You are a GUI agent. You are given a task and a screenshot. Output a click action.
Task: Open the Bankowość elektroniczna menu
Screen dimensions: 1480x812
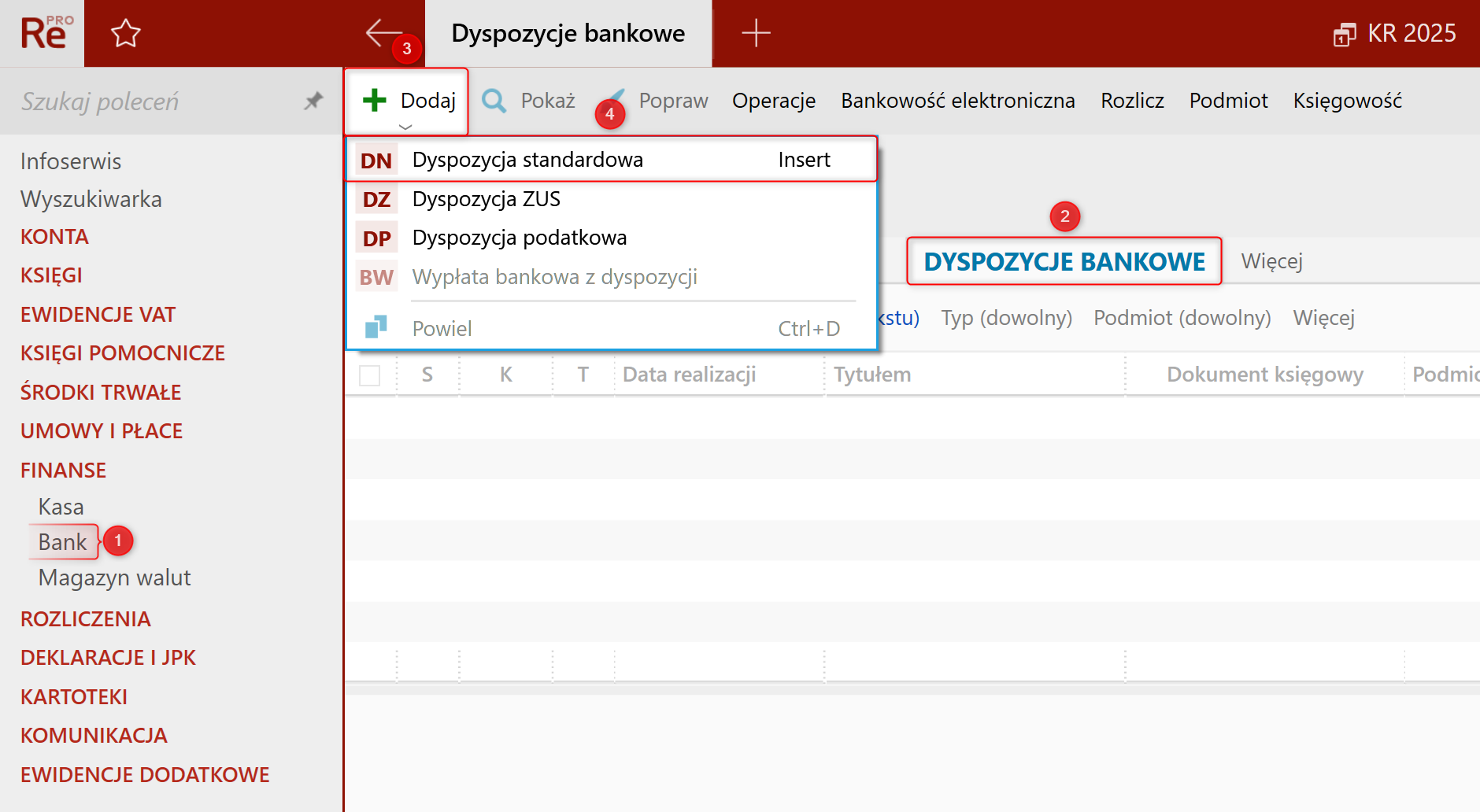pos(958,101)
